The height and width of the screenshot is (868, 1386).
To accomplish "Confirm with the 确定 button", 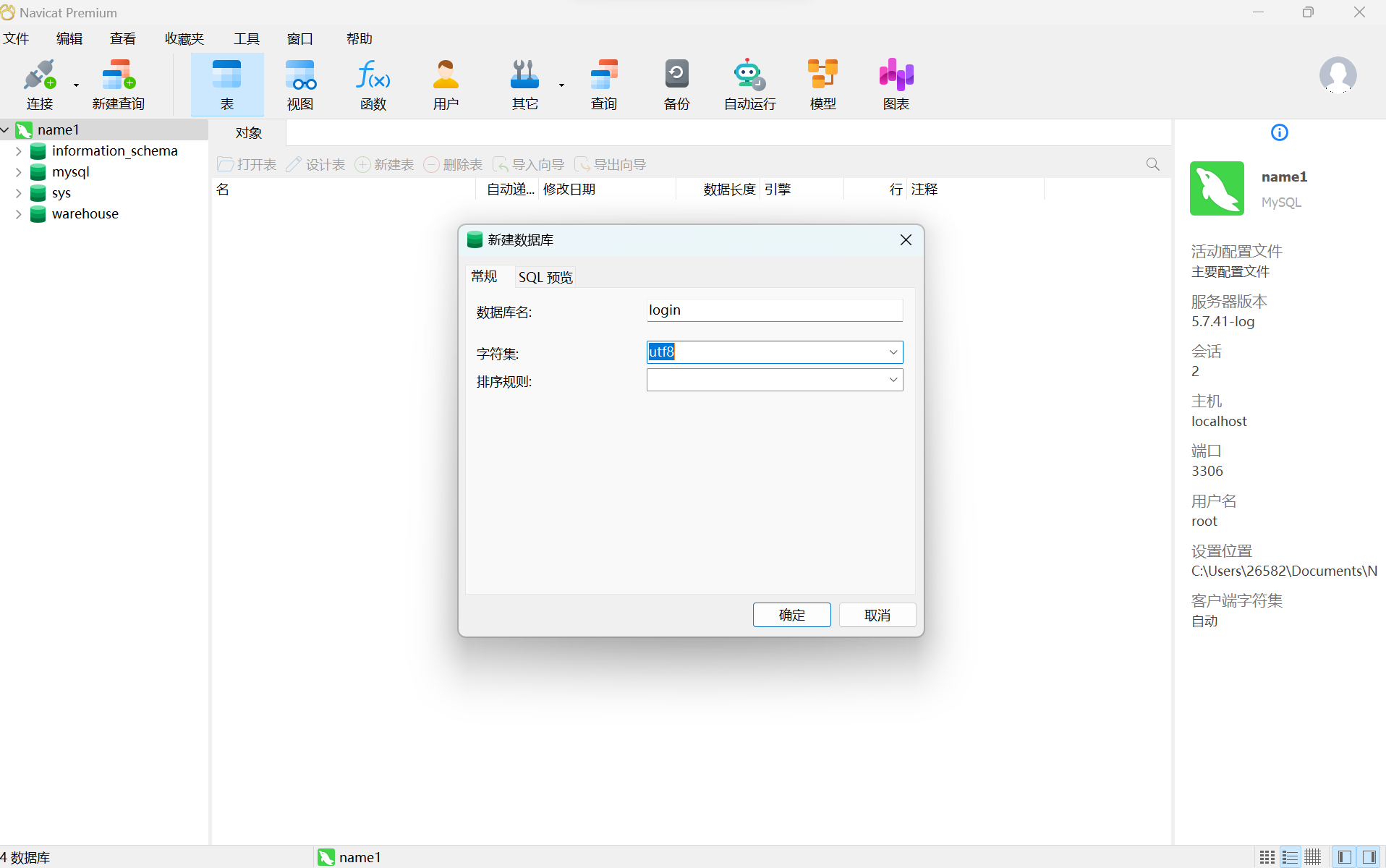I will [791, 615].
